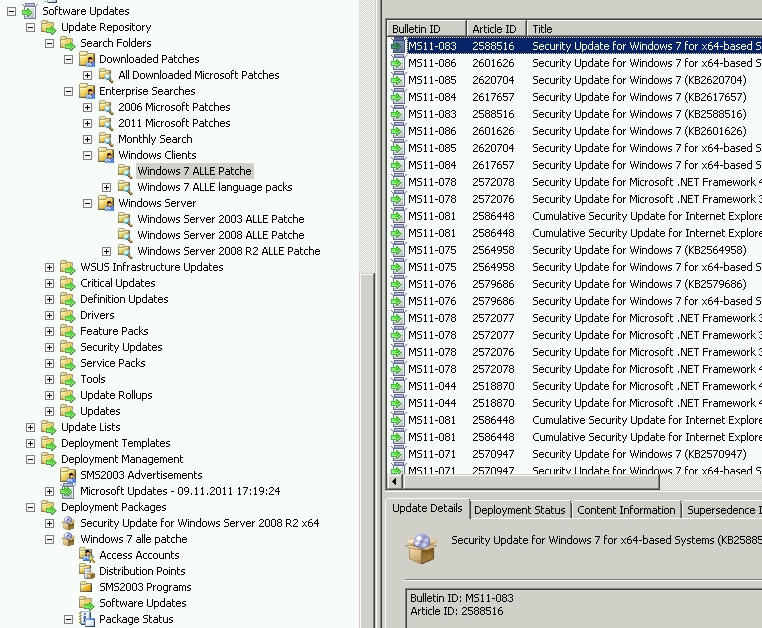Click the Update Lists folder icon
This screenshot has width=762, height=628.
pos(49,427)
